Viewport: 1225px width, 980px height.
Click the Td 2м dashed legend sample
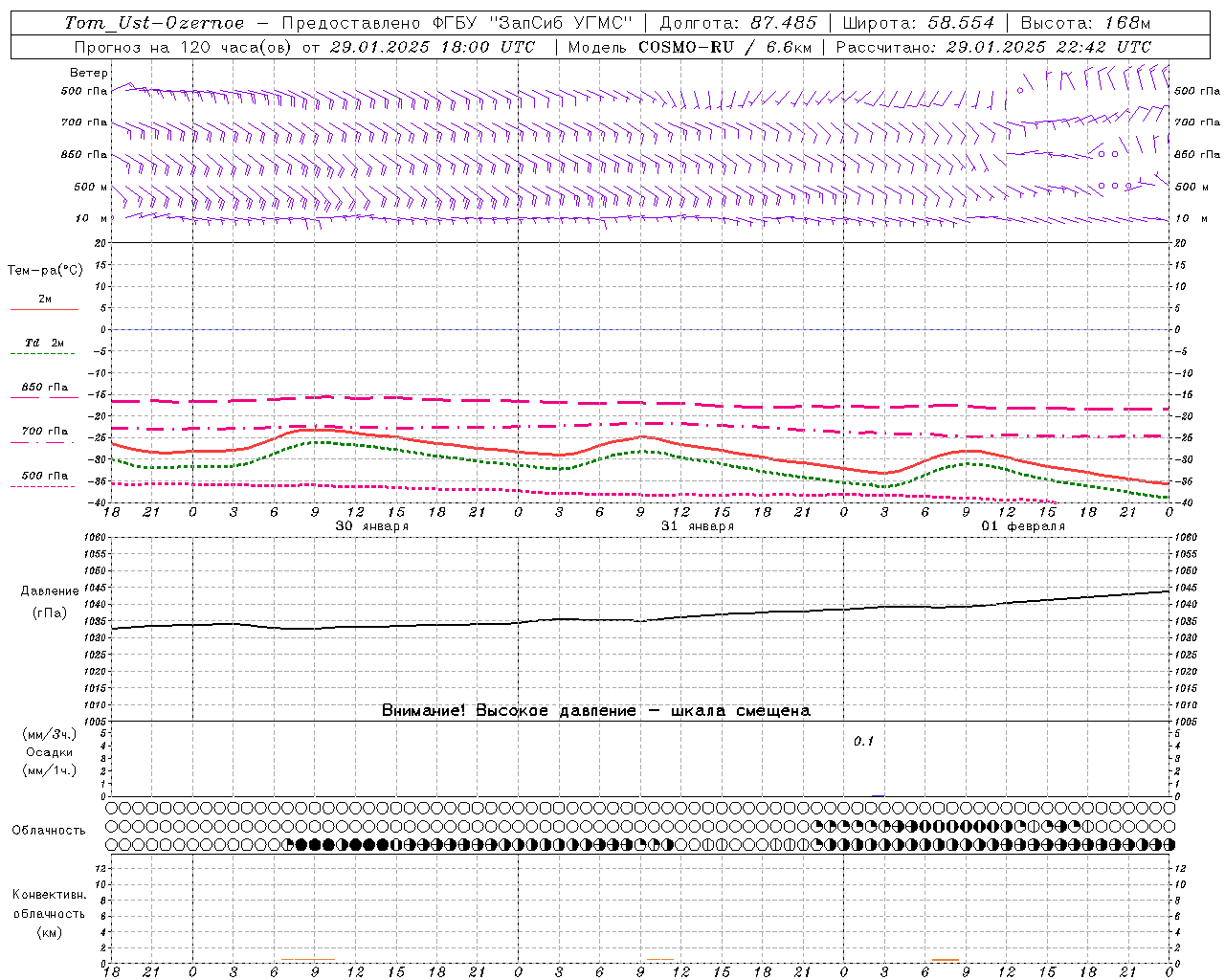coord(42,354)
